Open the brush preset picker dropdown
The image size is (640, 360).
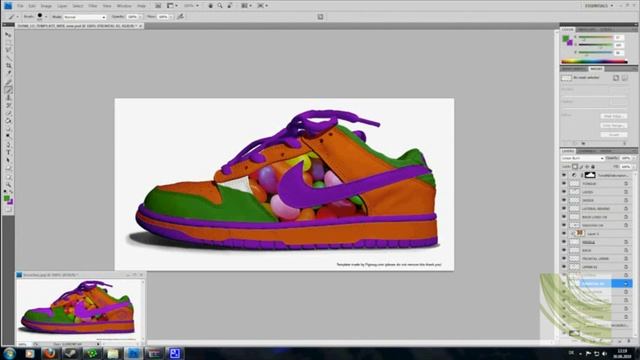coord(46,17)
